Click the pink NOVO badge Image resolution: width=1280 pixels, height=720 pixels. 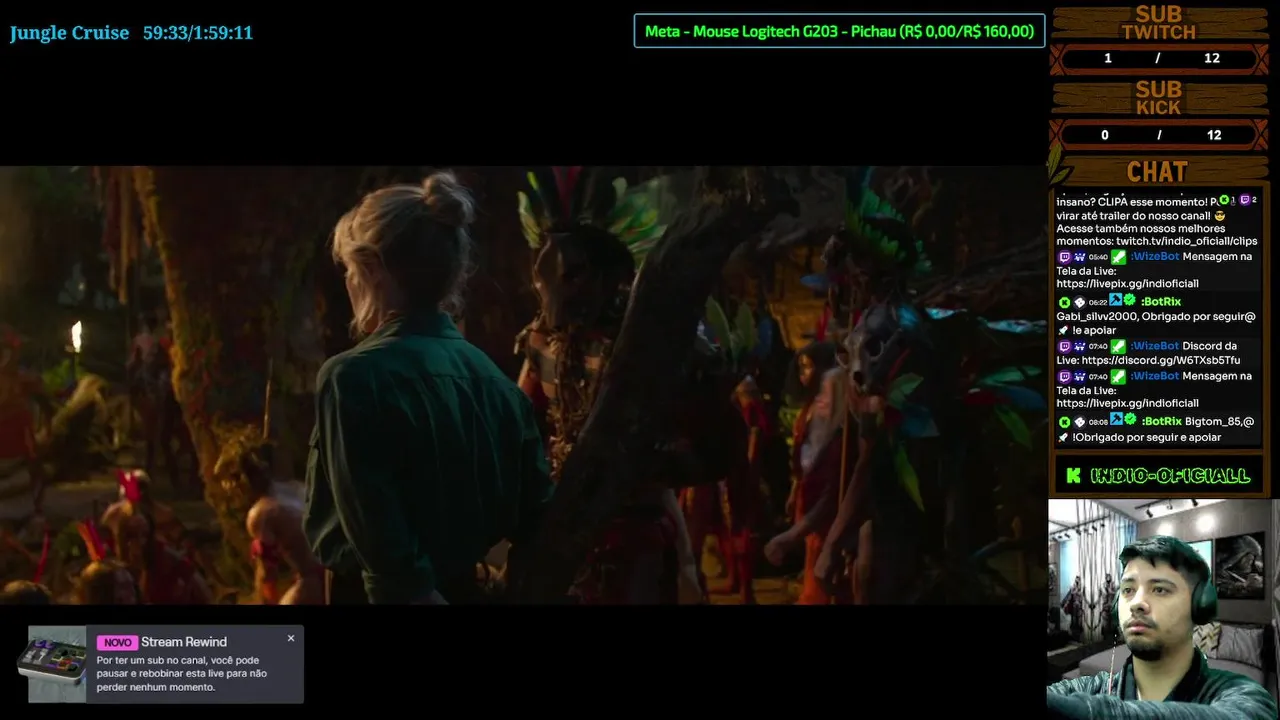pos(117,642)
